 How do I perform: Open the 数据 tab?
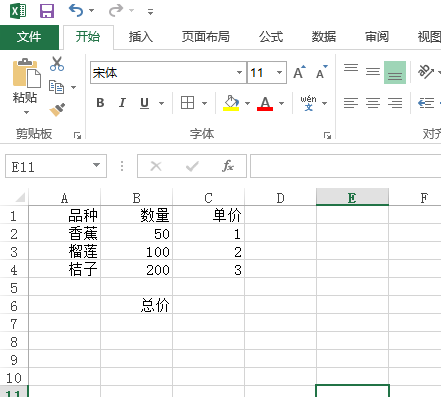point(324,37)
